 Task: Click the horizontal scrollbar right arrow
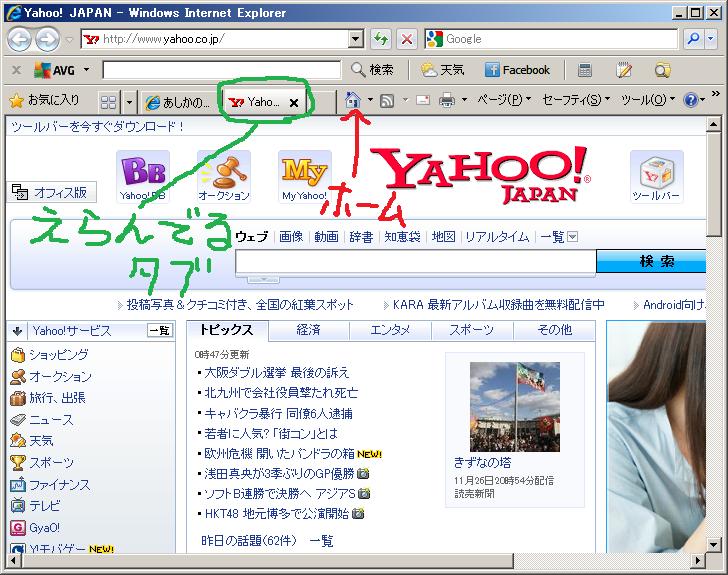697,561
